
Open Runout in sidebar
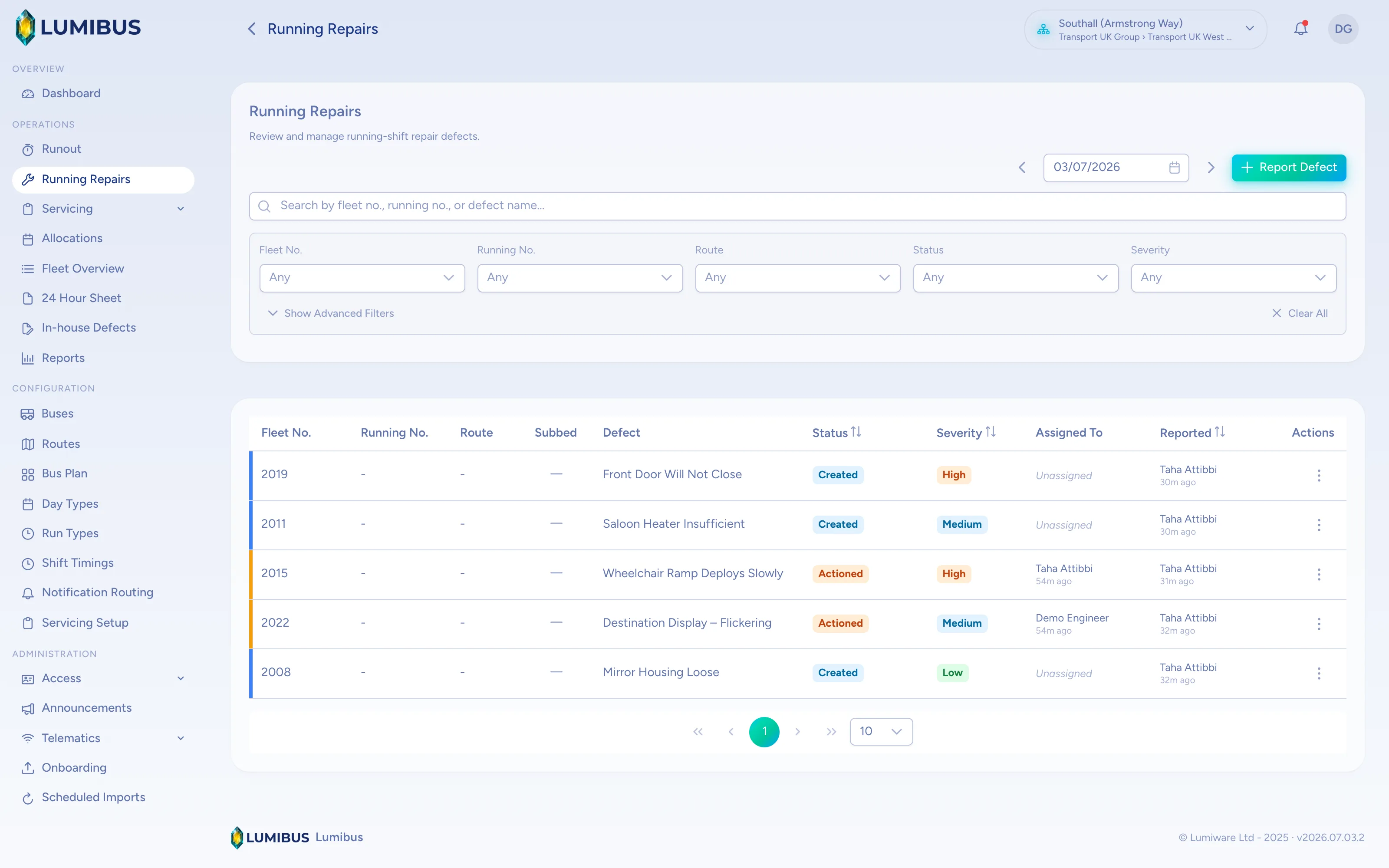(103, 149)
